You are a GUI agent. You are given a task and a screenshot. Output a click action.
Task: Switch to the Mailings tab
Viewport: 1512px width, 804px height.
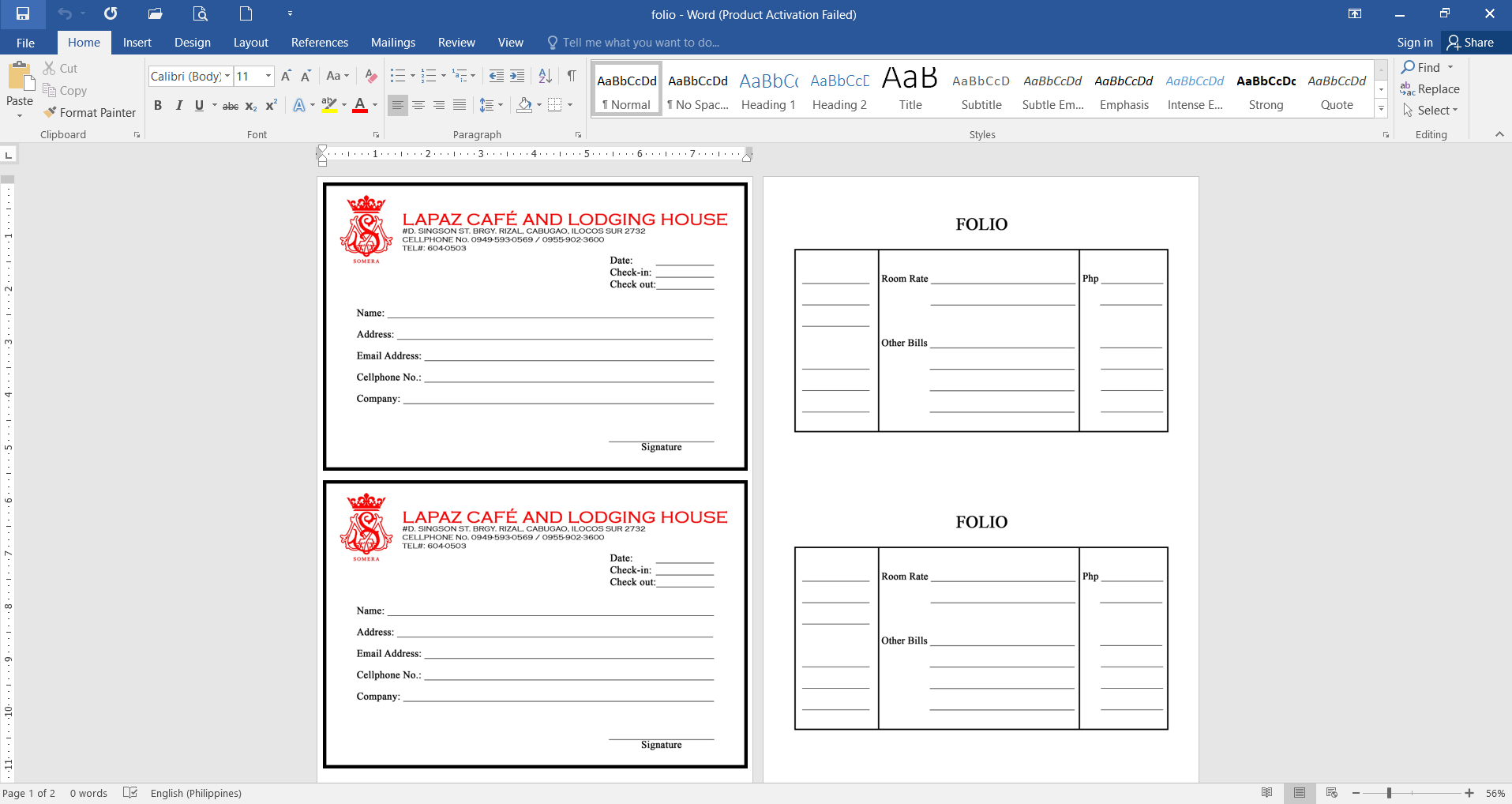[x=393, y=43]
